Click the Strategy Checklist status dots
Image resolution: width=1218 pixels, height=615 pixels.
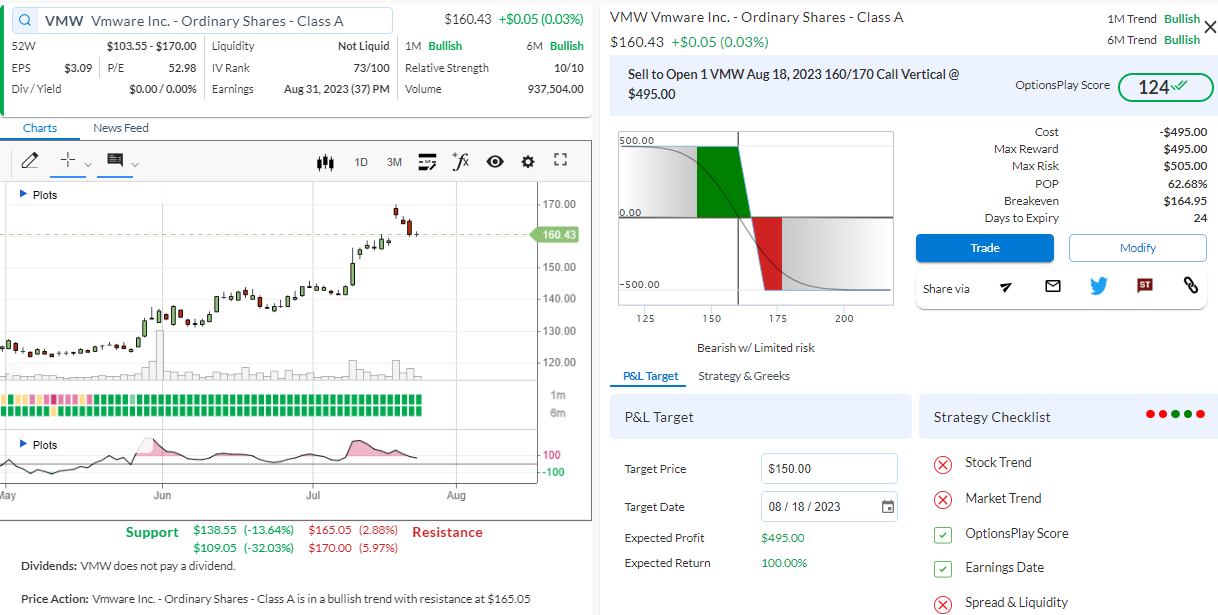(x=1177, y=414)
